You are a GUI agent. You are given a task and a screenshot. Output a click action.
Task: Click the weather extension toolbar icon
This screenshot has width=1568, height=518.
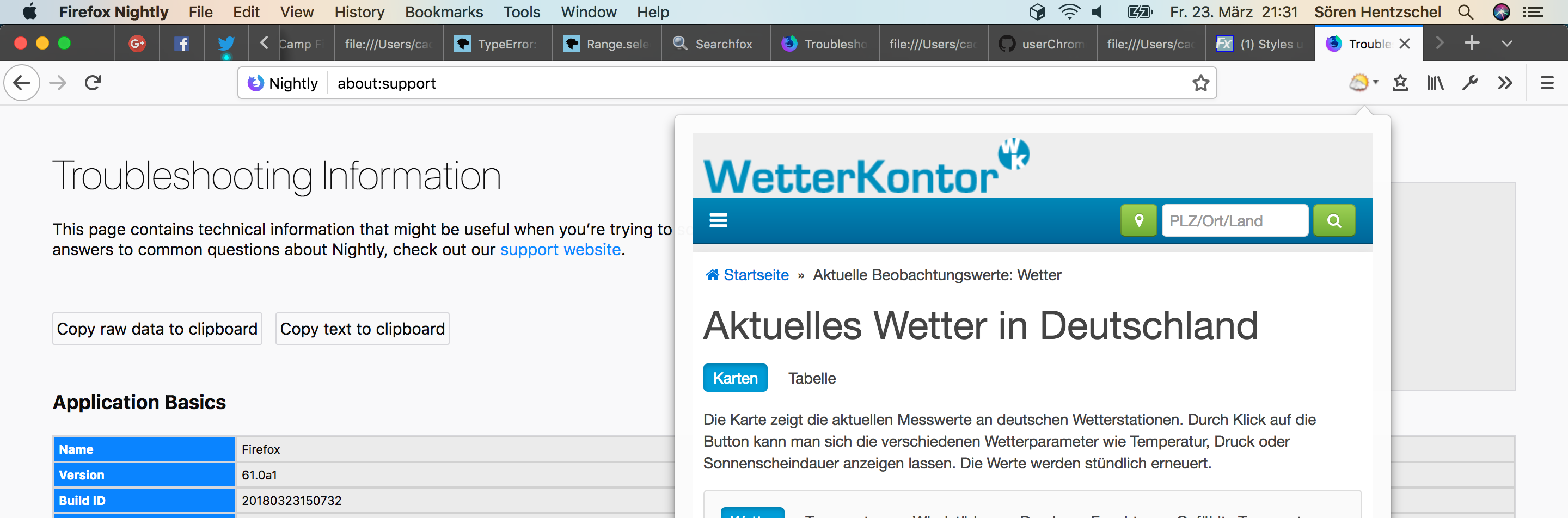pyautogui.click(x=1362, y=83)
